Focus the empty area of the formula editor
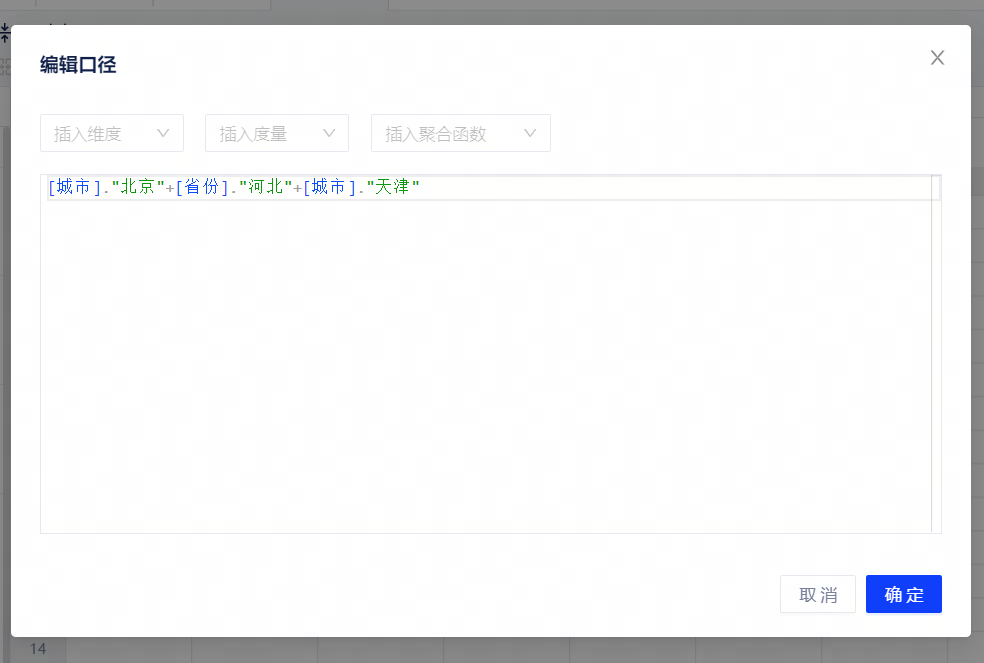 point(480,380)
